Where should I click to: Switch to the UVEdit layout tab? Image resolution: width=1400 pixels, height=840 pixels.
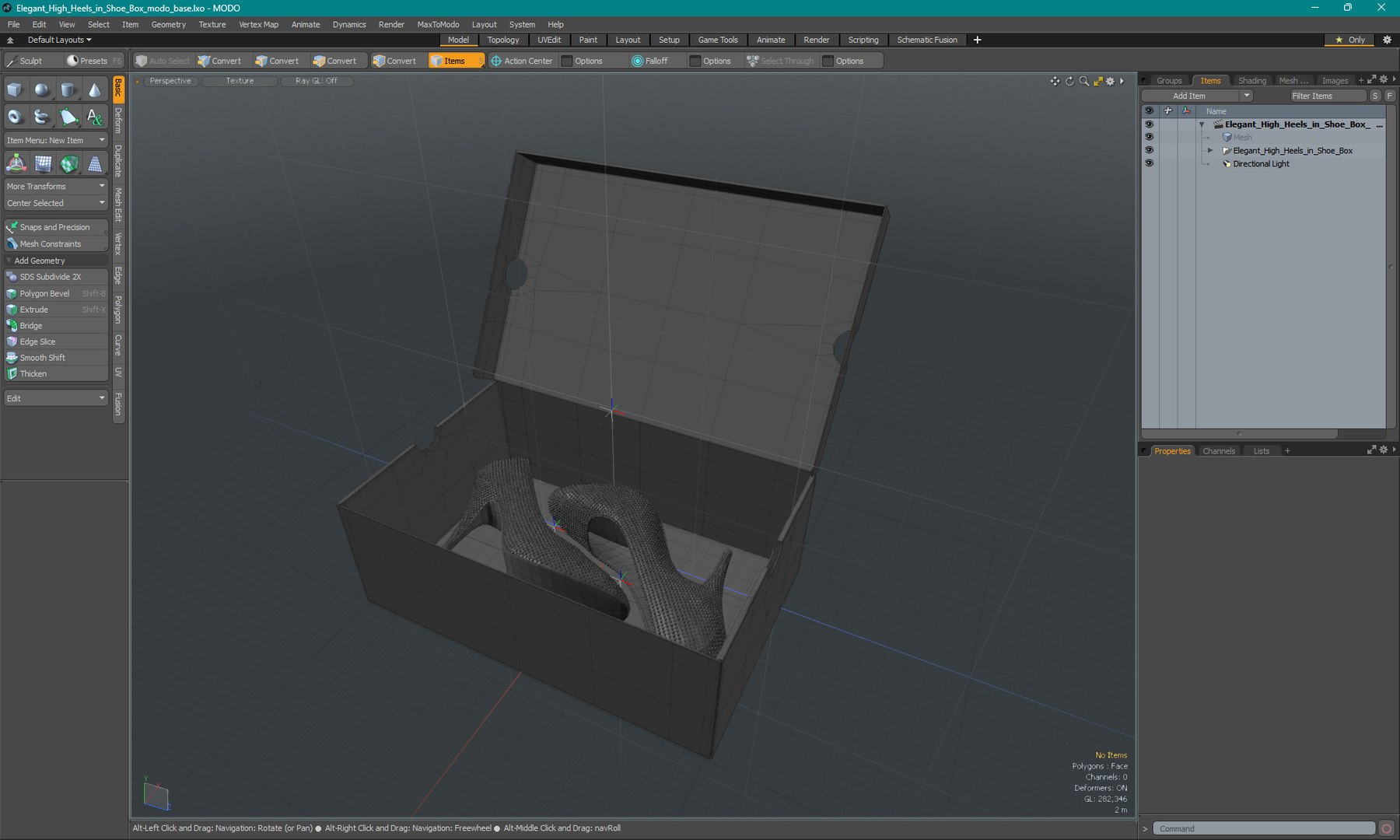tap(548, 40)
